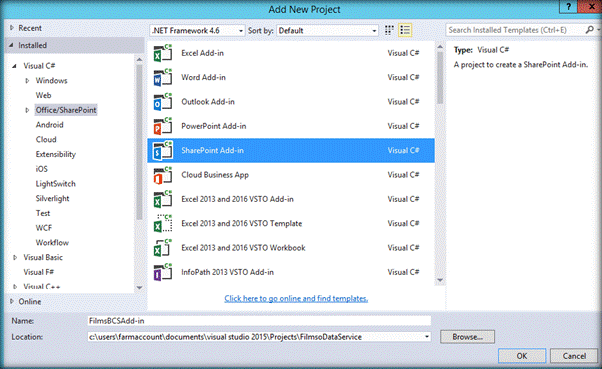Select InfoPath 2013 VSTO Add-in name
602x369 pixels.
227,272
